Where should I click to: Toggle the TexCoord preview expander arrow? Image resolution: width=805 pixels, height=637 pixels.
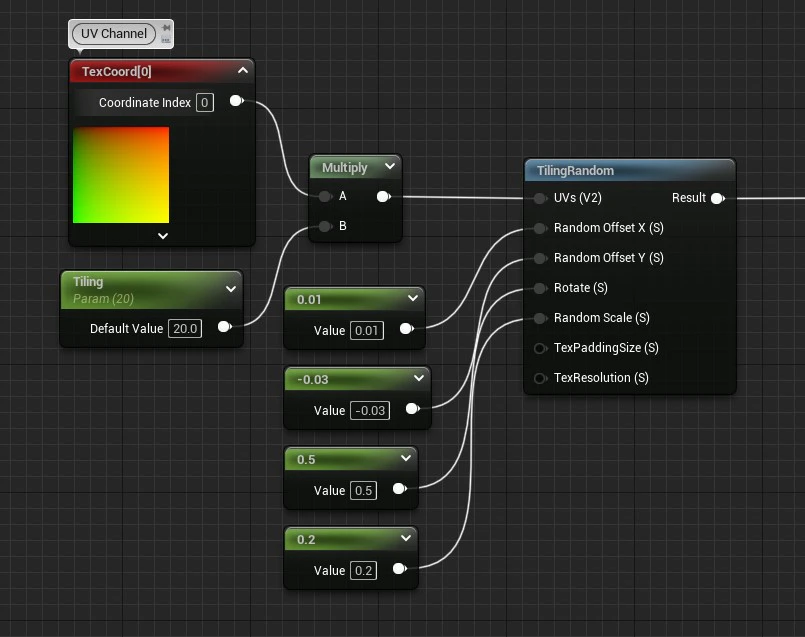tap(163, 236)
